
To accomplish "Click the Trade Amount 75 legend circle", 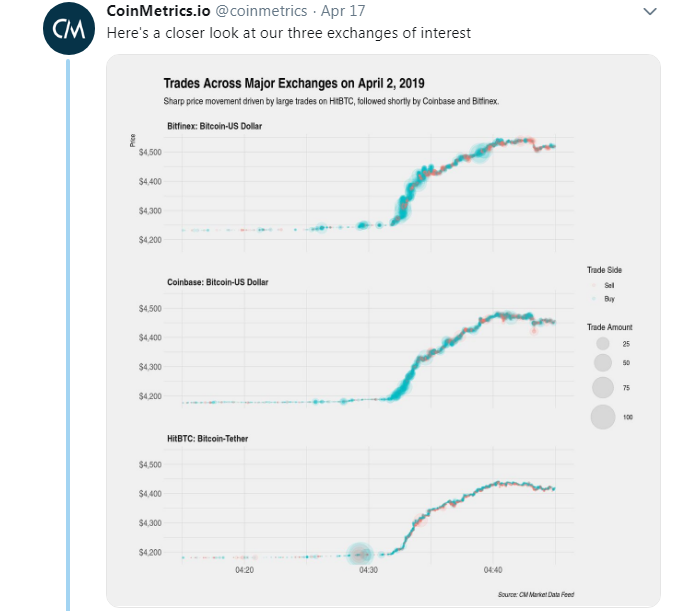I will pyautogui.click(x=602, y=387).
